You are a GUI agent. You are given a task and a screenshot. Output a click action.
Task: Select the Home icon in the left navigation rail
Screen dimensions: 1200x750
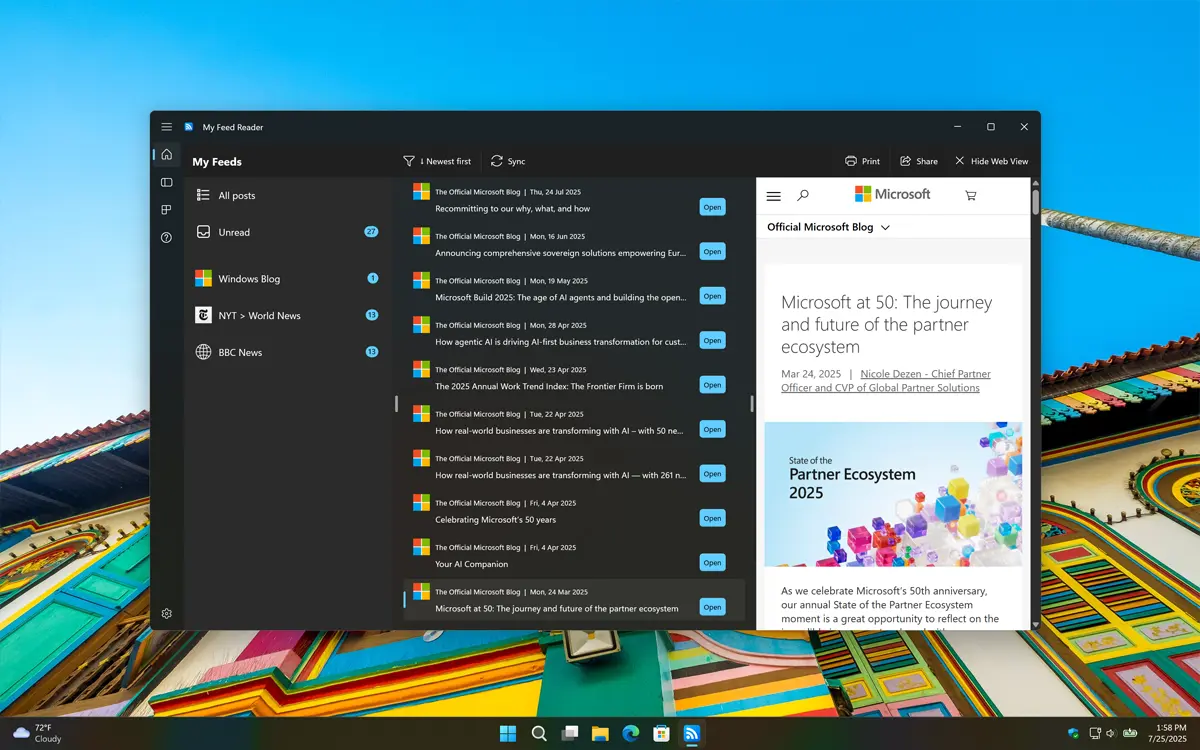pos(167,155)
